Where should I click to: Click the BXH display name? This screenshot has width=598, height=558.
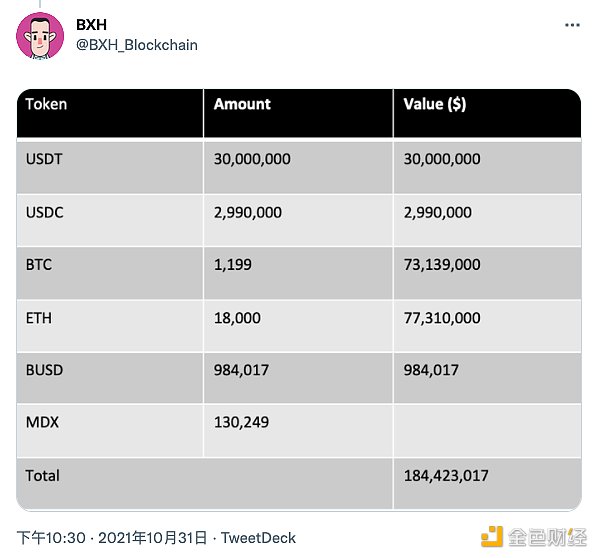coord(91,25)
